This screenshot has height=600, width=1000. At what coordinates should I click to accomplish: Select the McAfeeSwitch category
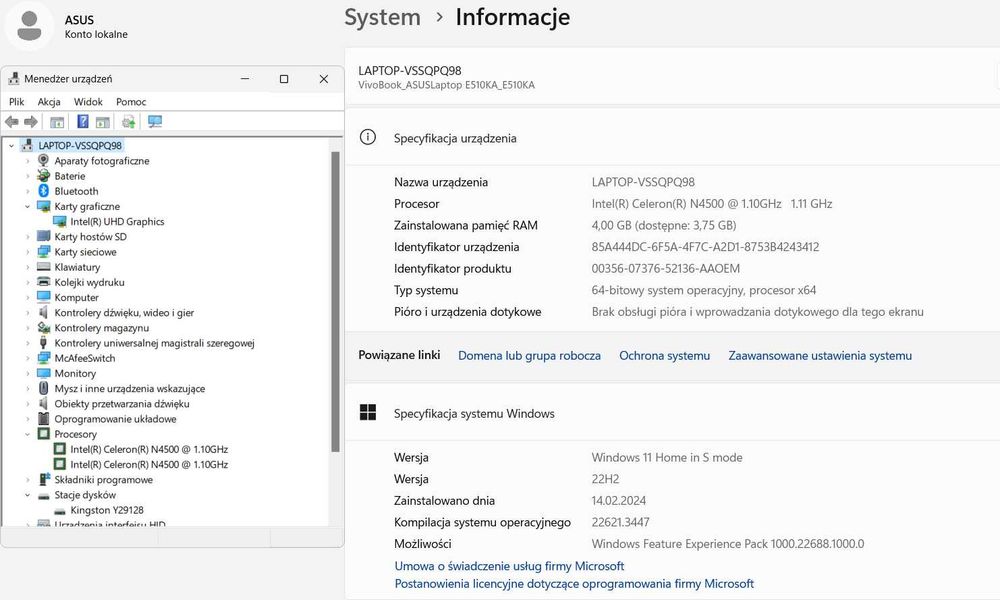pos(85,358)
